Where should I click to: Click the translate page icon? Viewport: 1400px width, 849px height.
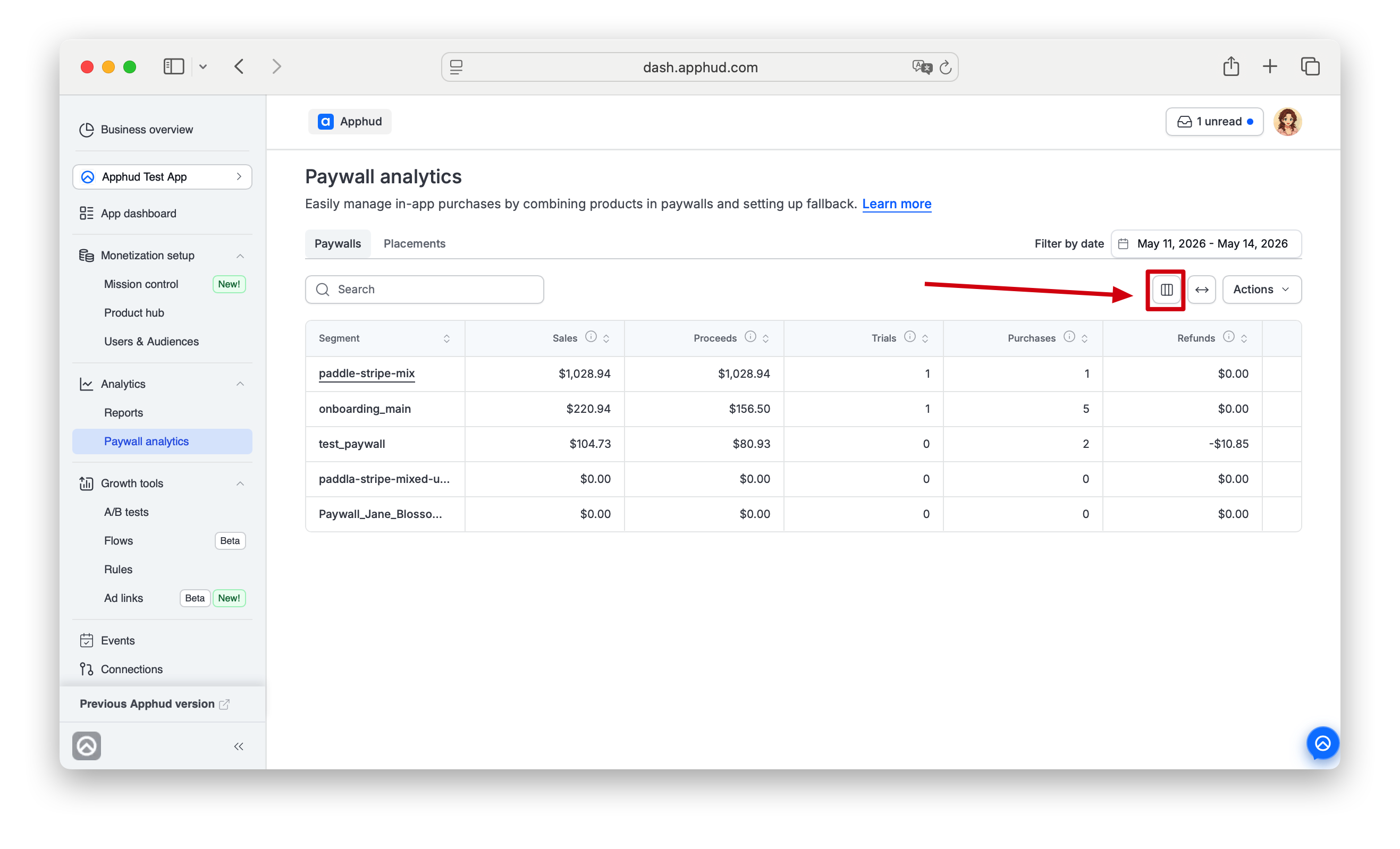[x=922, y=67]
